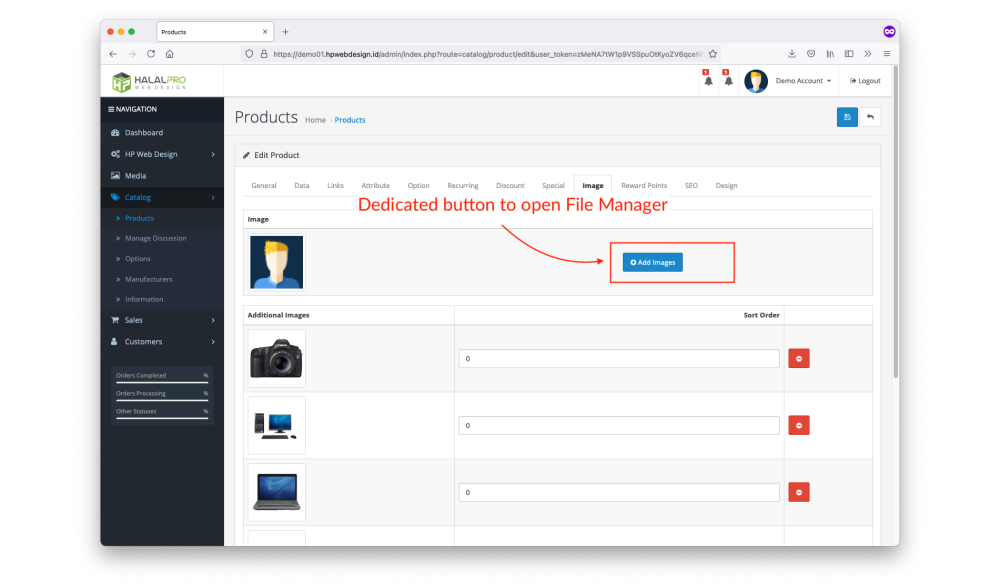Click the main product avatar image thumbnail
The image size is (1000, 585).
276,262
